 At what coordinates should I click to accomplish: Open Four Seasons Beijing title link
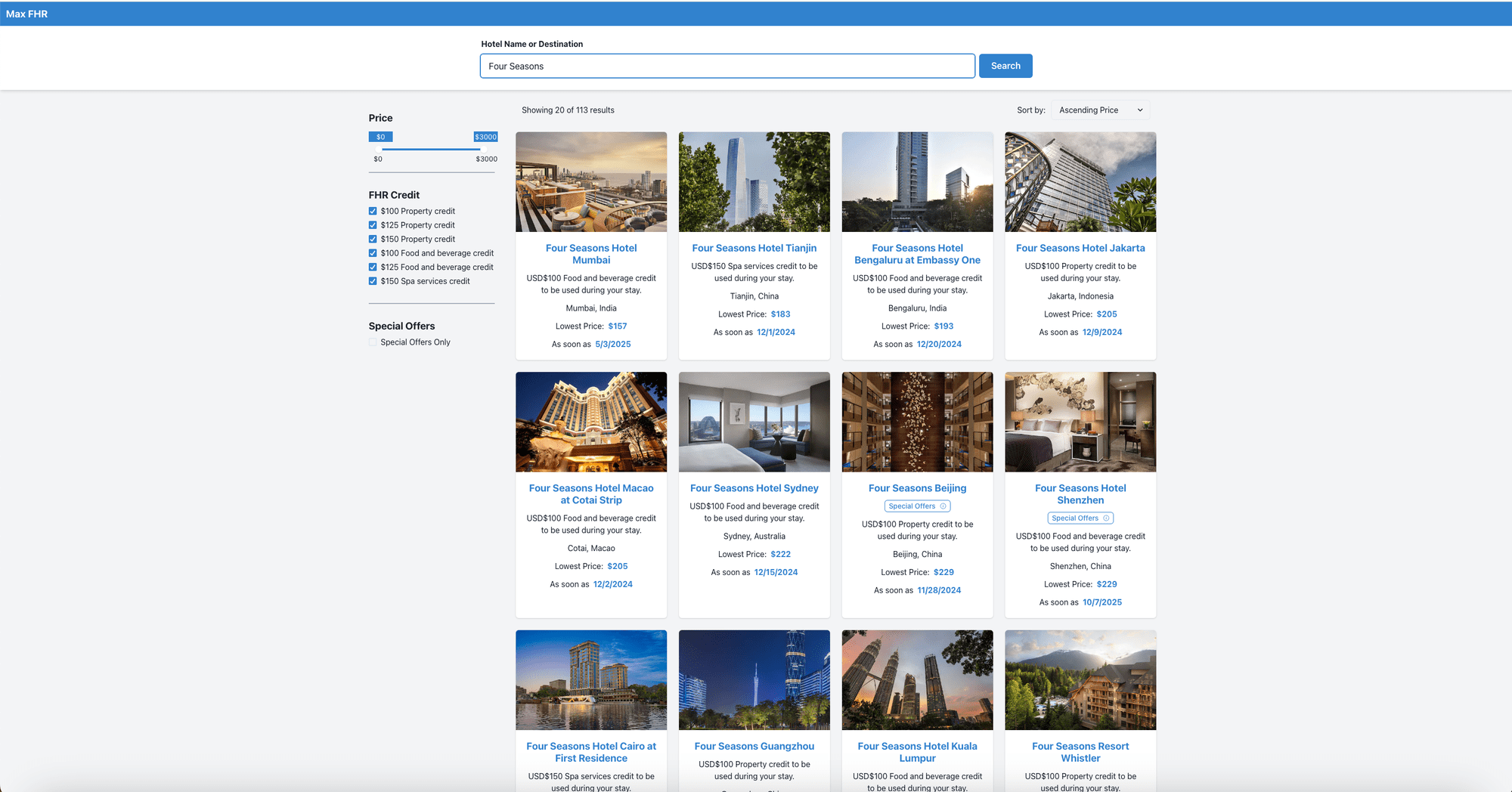918,488
